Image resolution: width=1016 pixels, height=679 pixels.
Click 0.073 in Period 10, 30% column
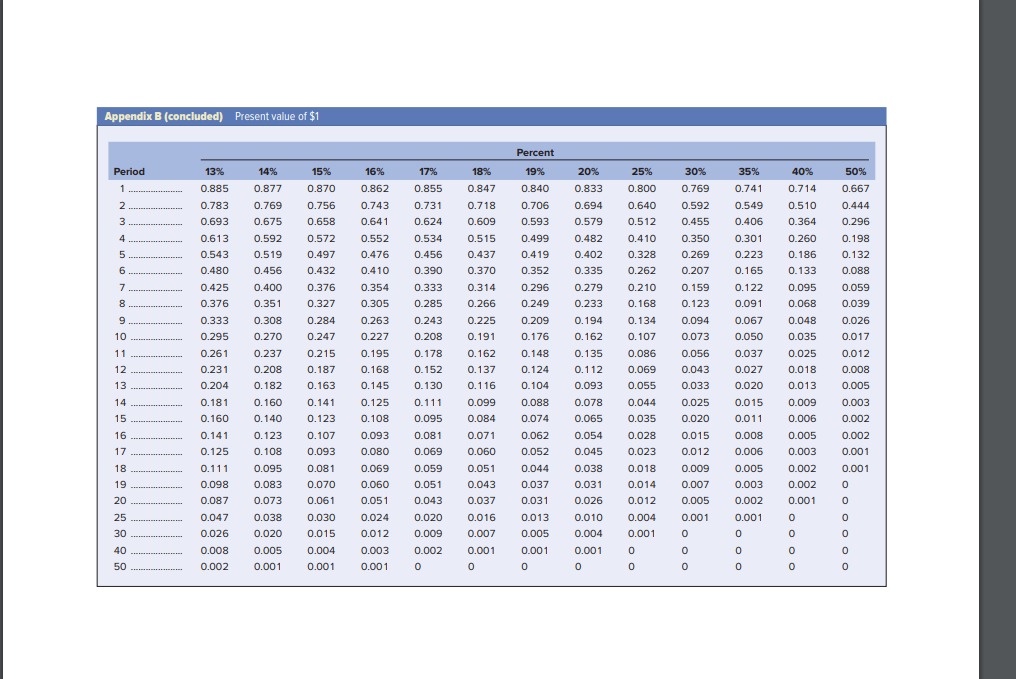point(695,337)
